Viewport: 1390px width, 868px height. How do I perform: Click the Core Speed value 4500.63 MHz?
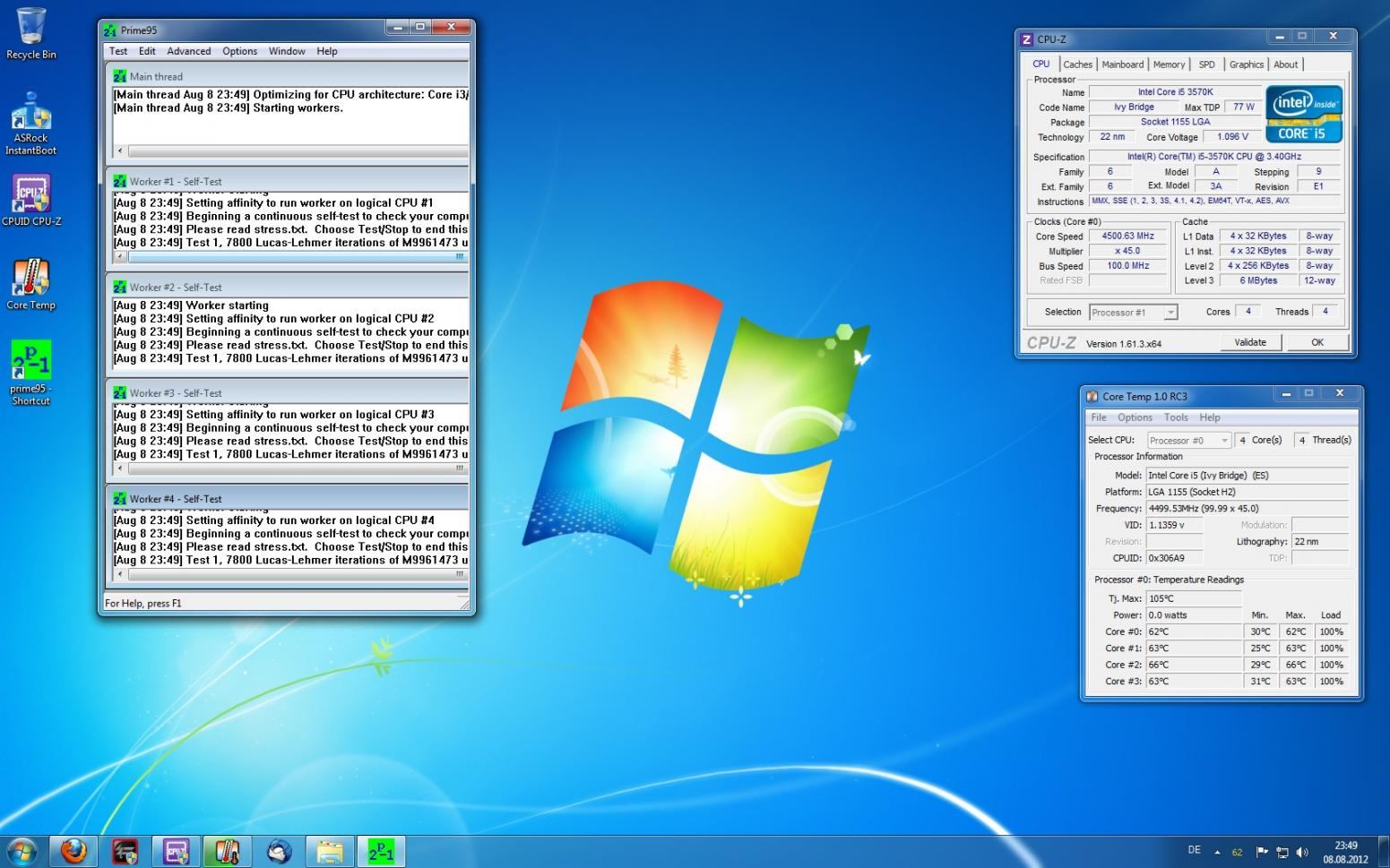(1127, 236)
